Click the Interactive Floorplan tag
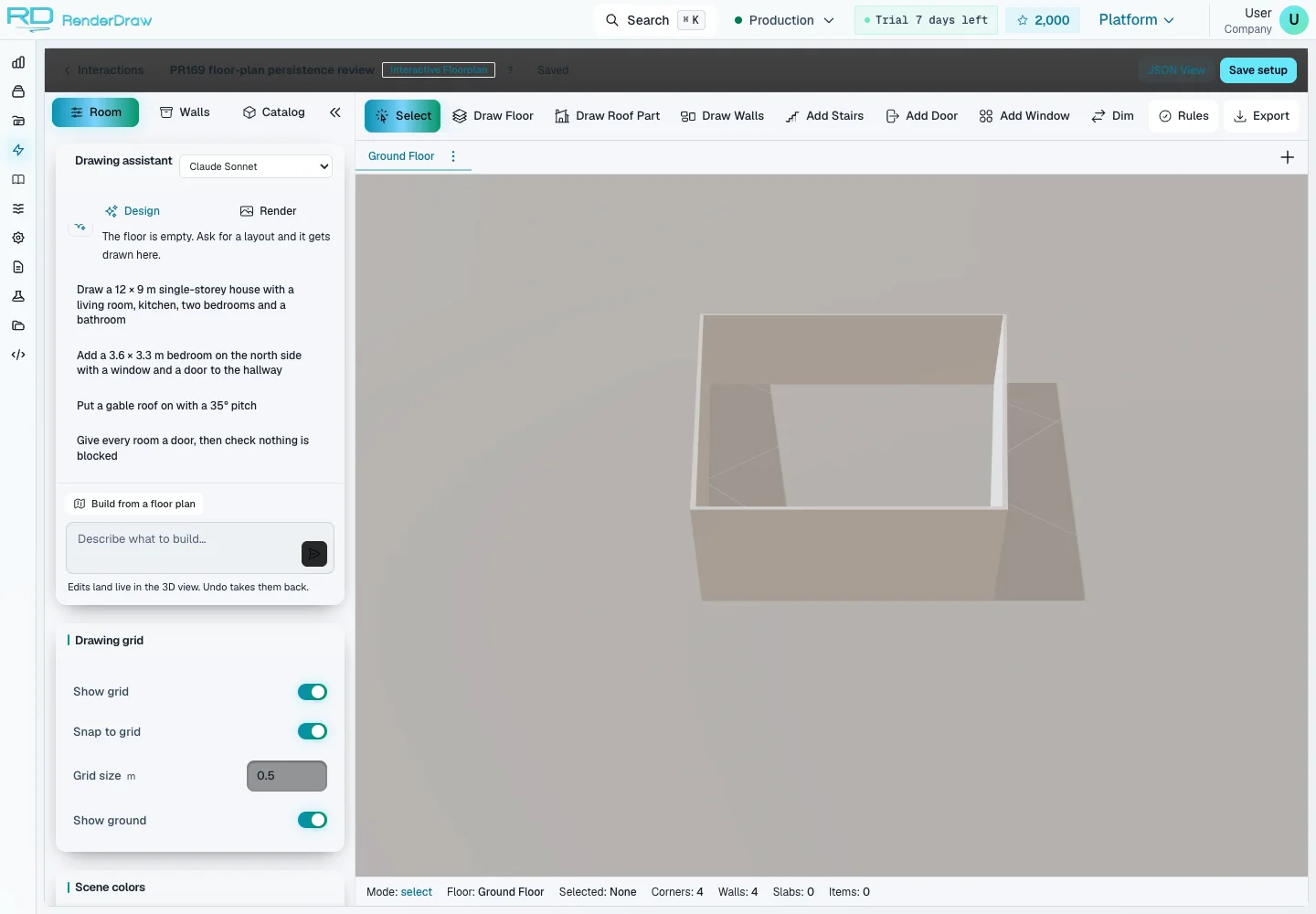The width and height of the screenshot is (1316, 914). click(439, 70)
